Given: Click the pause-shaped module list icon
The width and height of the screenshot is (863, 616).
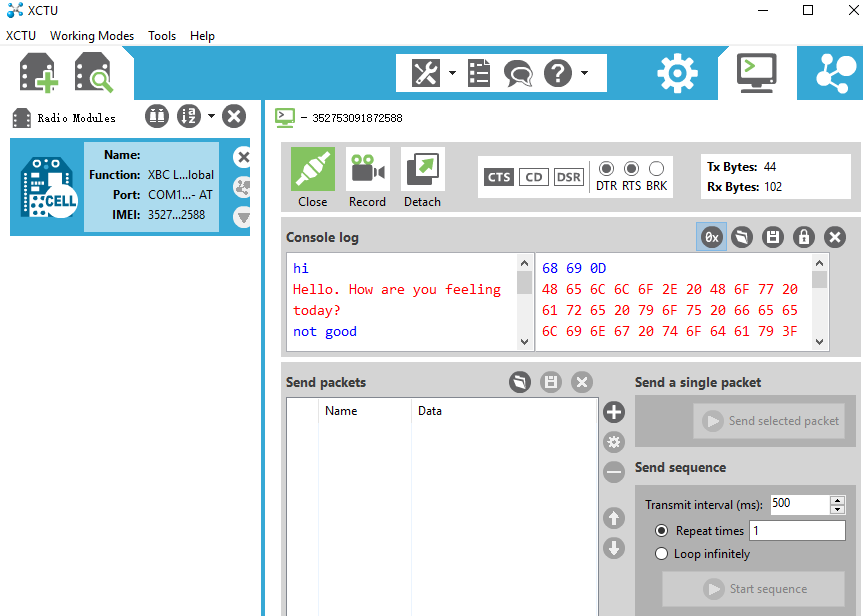Looking at the screenshot, I should click(x=157, y=116).
